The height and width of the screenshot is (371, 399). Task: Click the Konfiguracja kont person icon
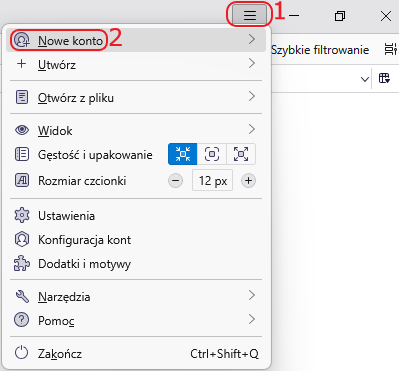22,239
